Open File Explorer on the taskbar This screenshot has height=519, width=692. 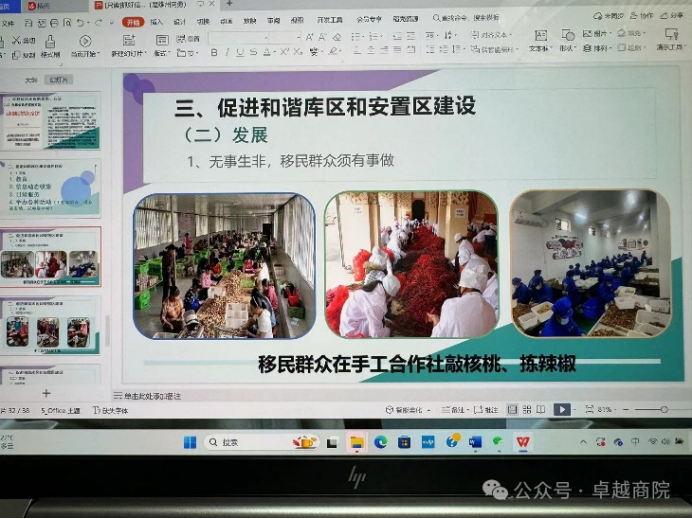[357, 442]
